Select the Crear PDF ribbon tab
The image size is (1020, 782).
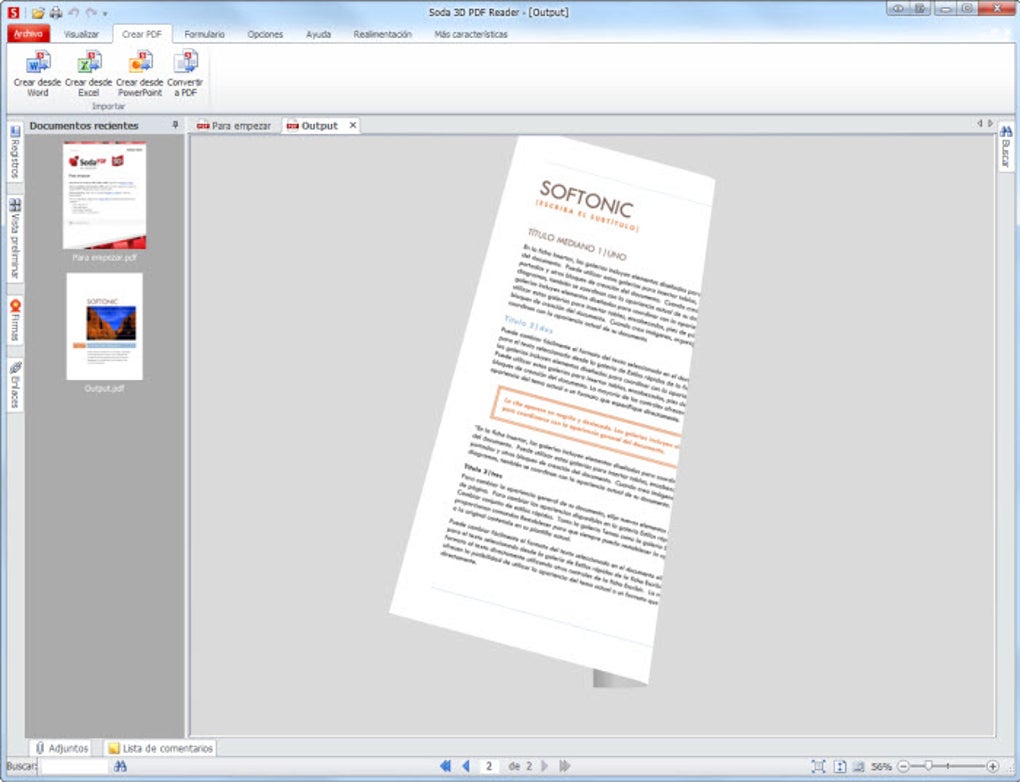pos(142,34)
